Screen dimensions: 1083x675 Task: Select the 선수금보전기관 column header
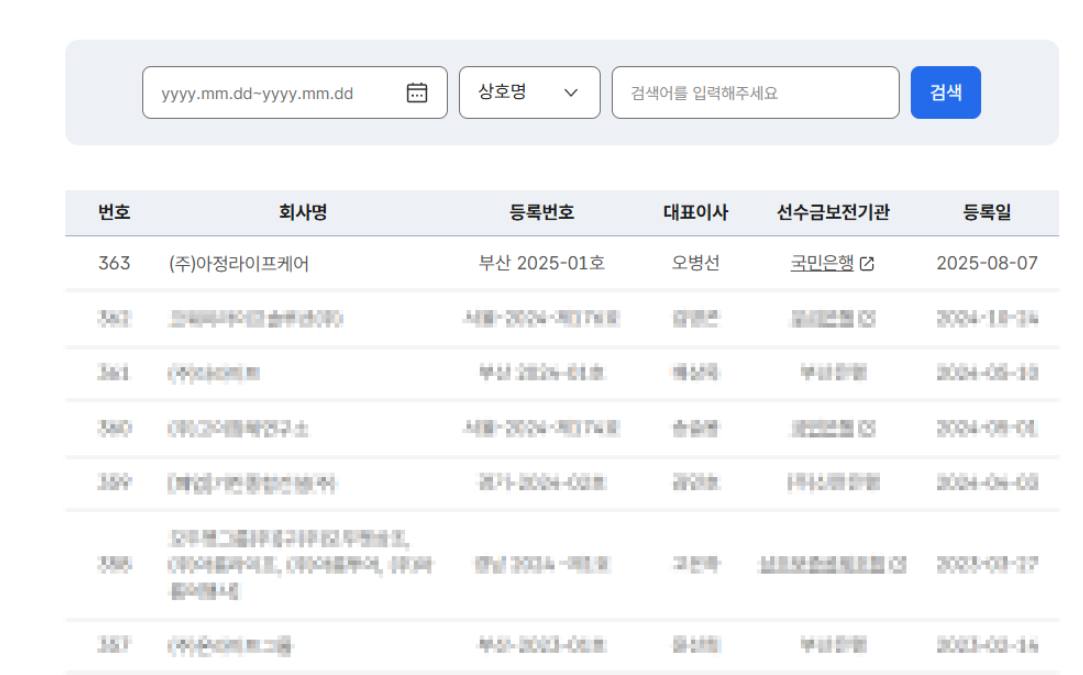(833, 213)
